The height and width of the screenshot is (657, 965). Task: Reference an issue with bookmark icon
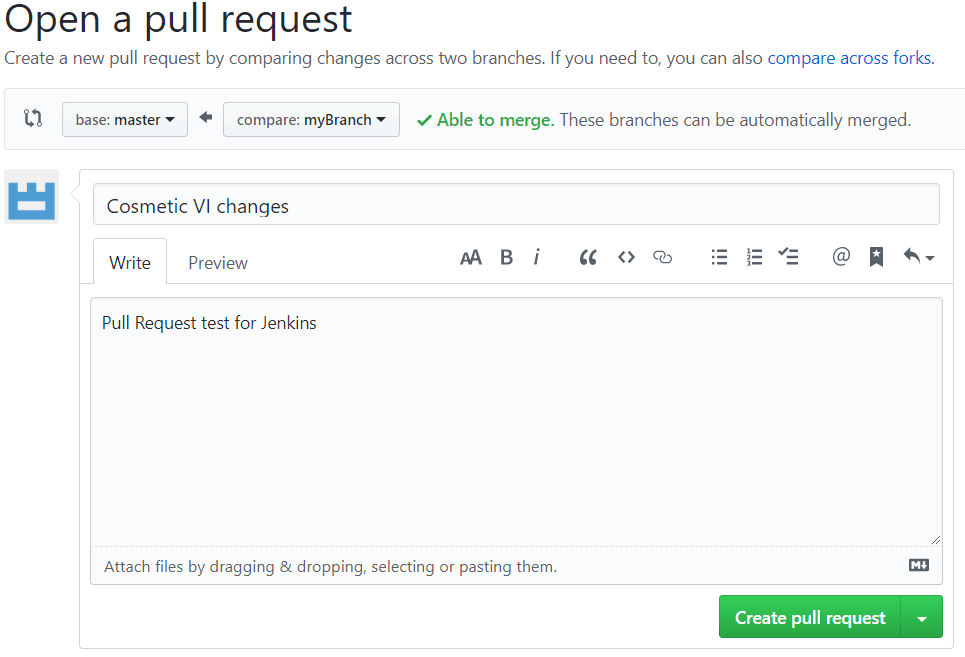876,258
